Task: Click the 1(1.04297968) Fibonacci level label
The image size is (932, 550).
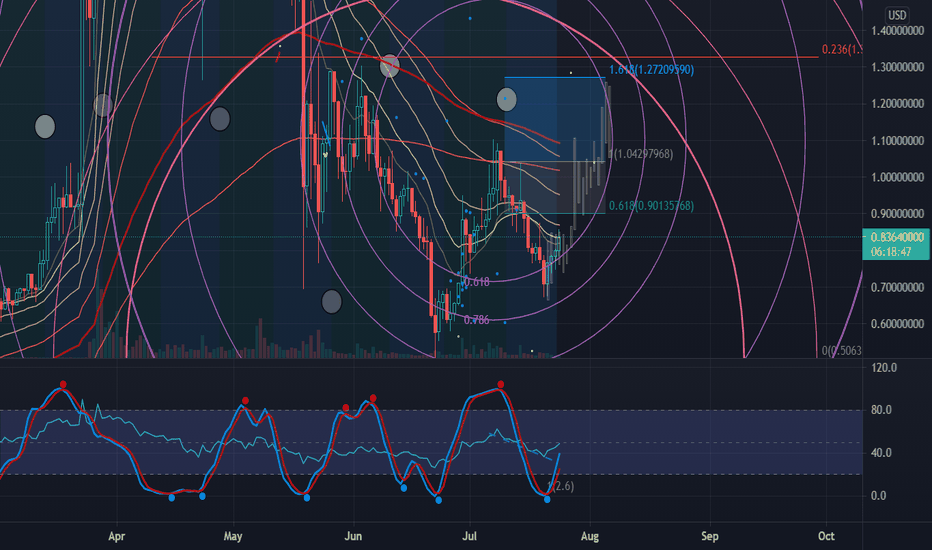Action: 641,154
